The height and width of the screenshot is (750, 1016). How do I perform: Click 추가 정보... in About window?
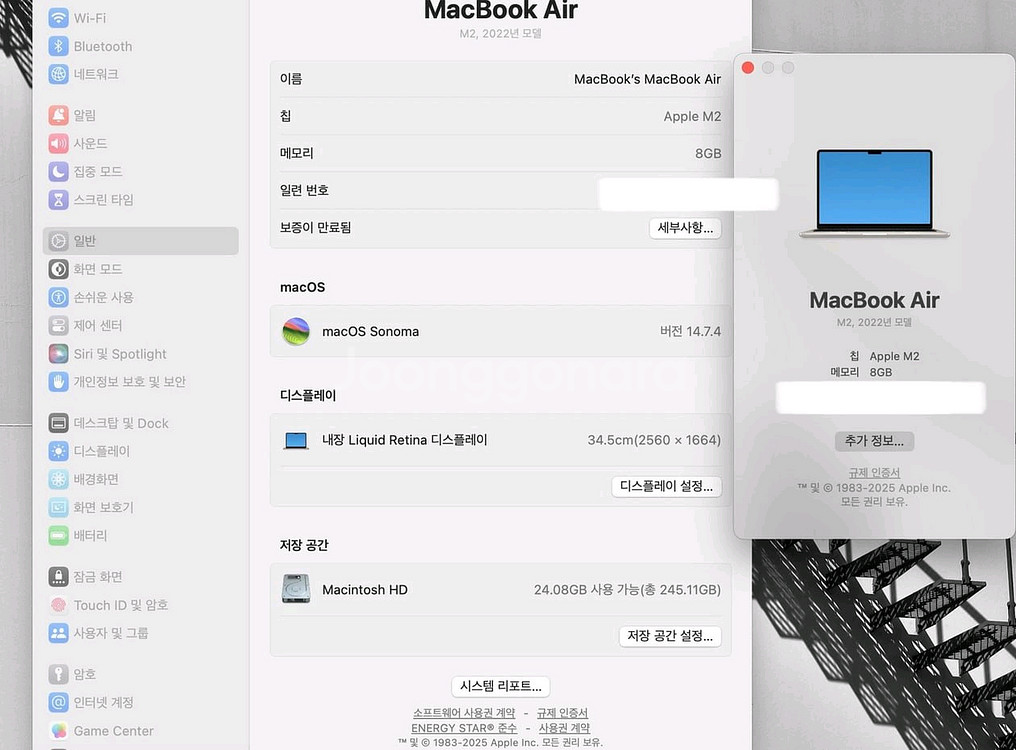(x=874, y=441)
